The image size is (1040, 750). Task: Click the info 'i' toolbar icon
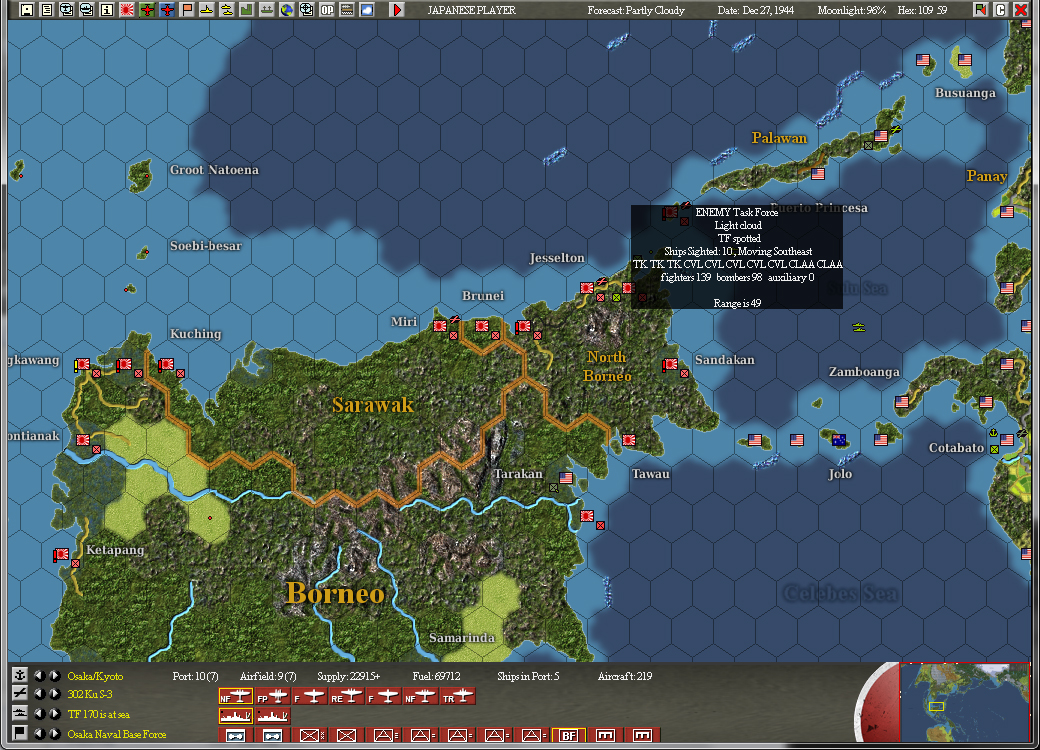[x=107, y=9]
